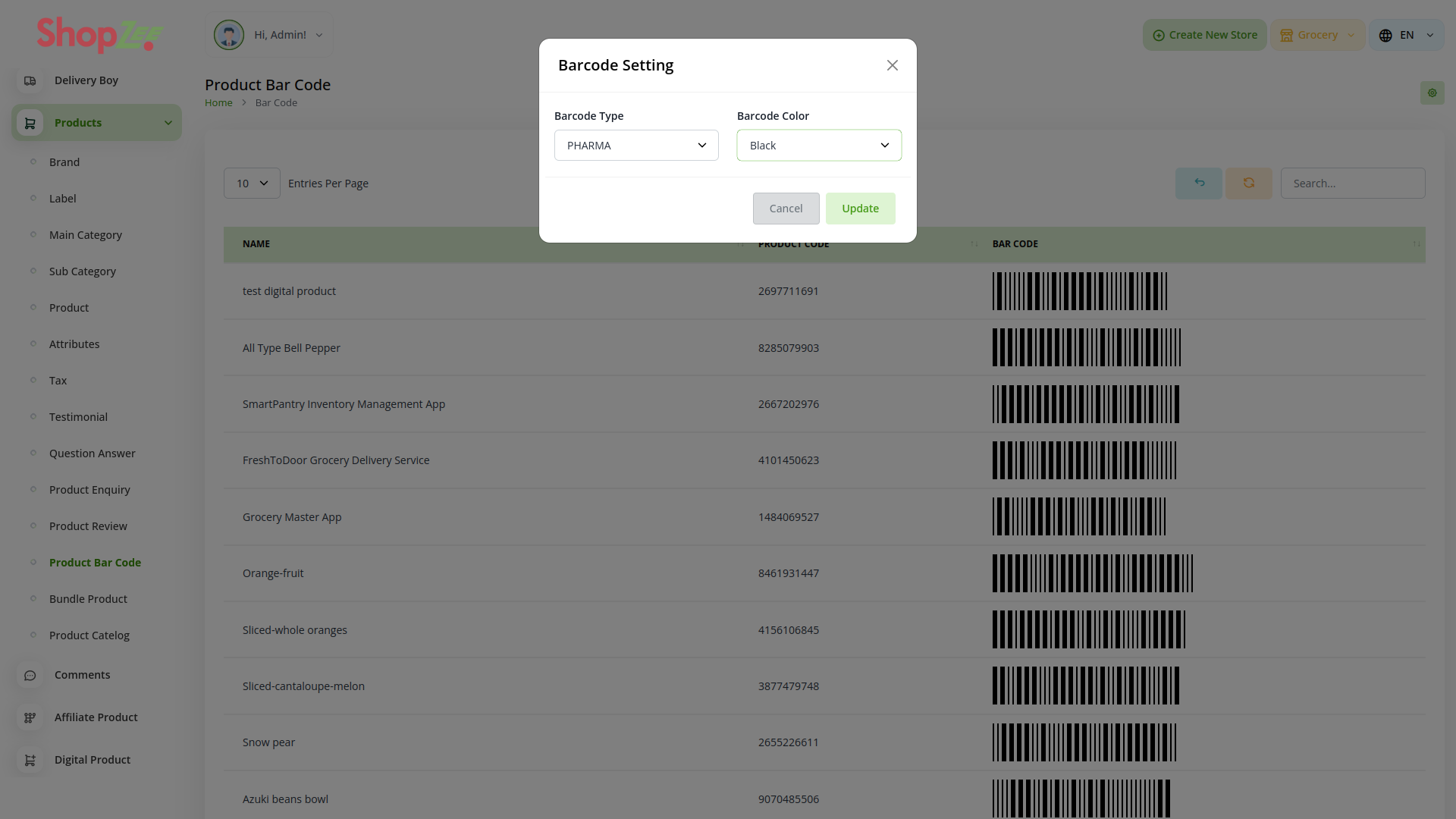Click the orange refresh icon button
The height and width of the screenshot is (819, 1456).
point(1249,184)
